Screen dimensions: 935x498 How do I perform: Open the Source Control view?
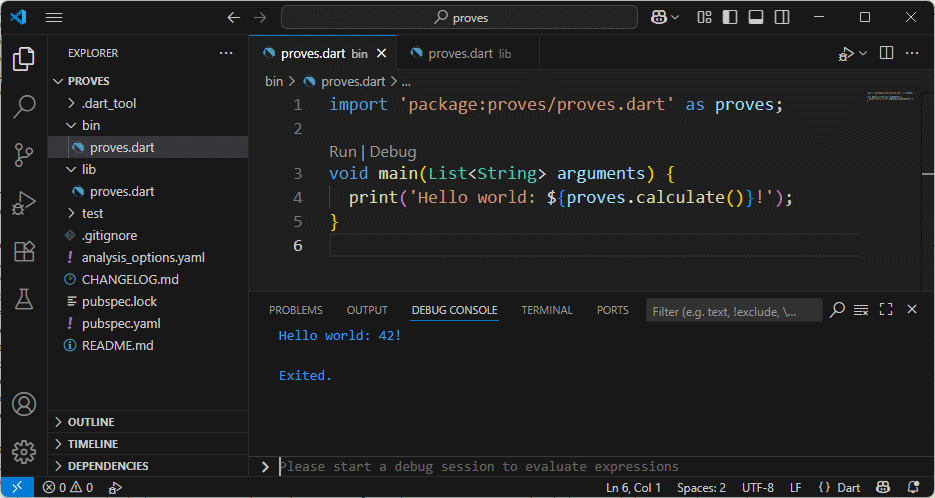click(x=24, y=155)
